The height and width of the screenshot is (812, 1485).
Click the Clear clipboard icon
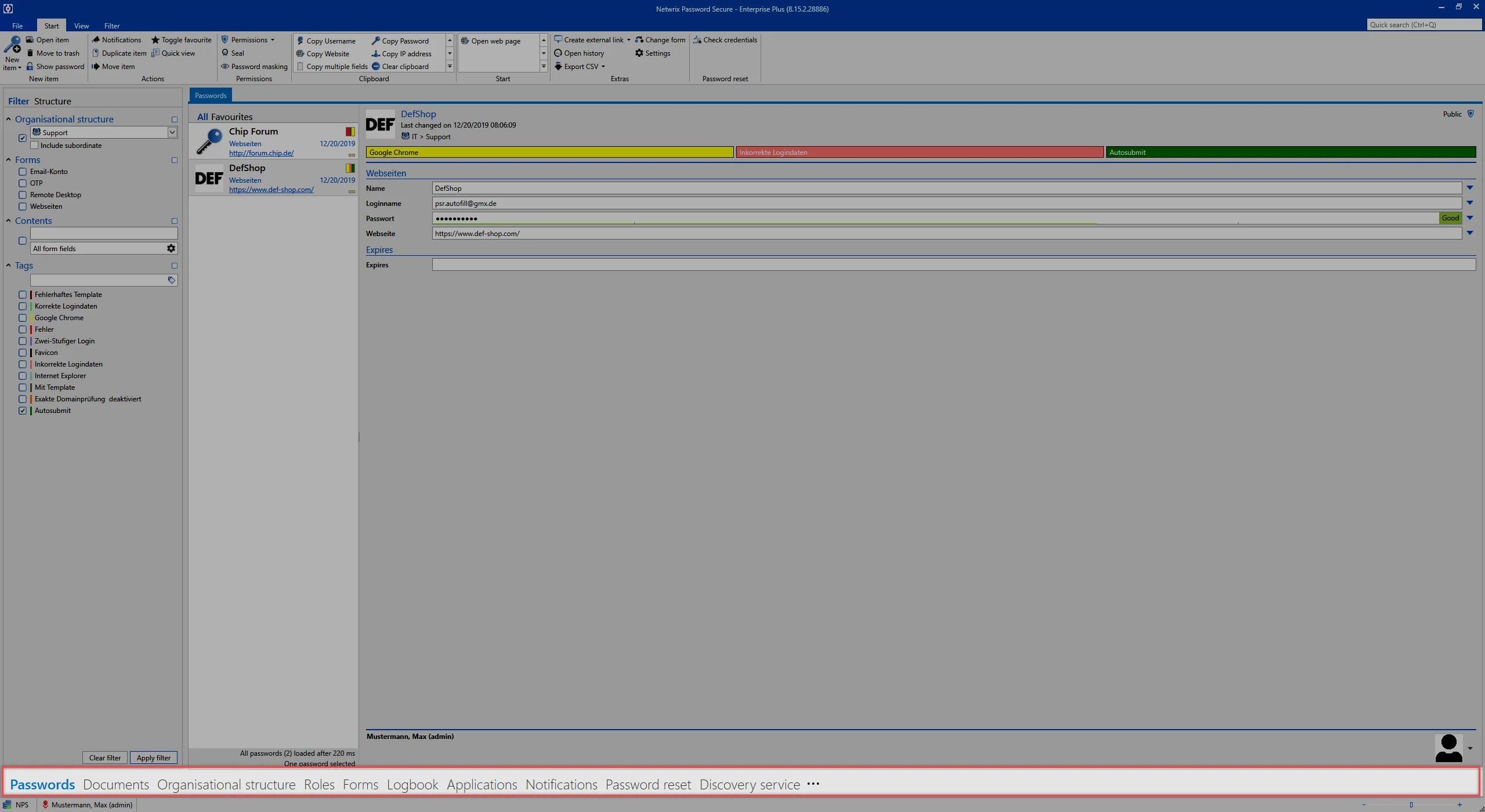tap(376, 67)
